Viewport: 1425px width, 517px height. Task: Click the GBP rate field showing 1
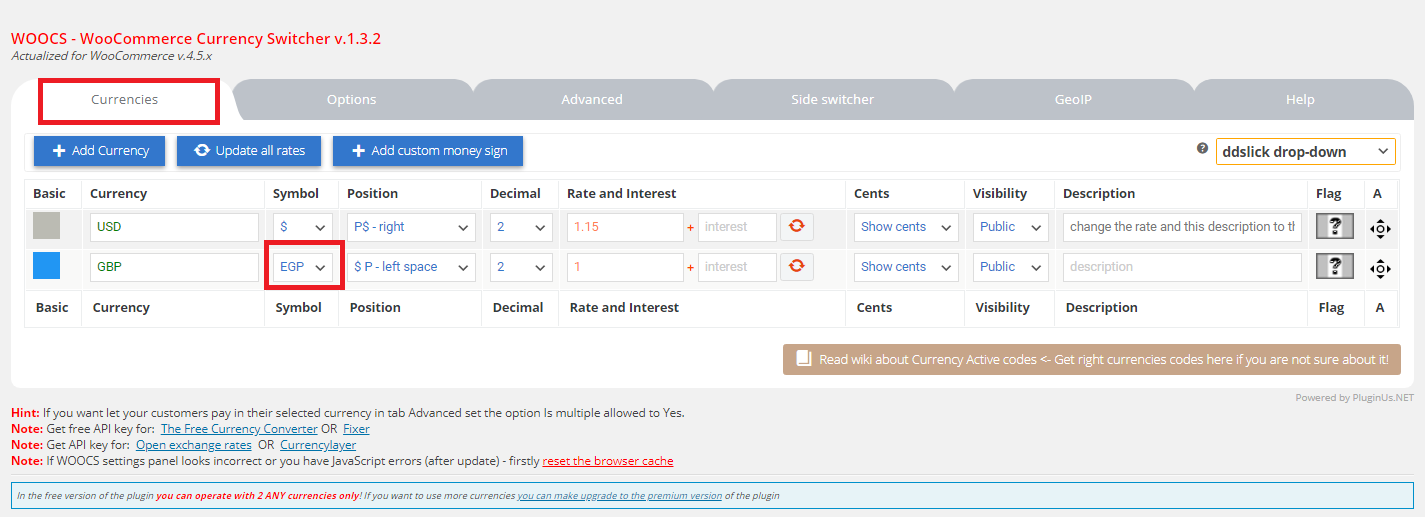(625, 267)
